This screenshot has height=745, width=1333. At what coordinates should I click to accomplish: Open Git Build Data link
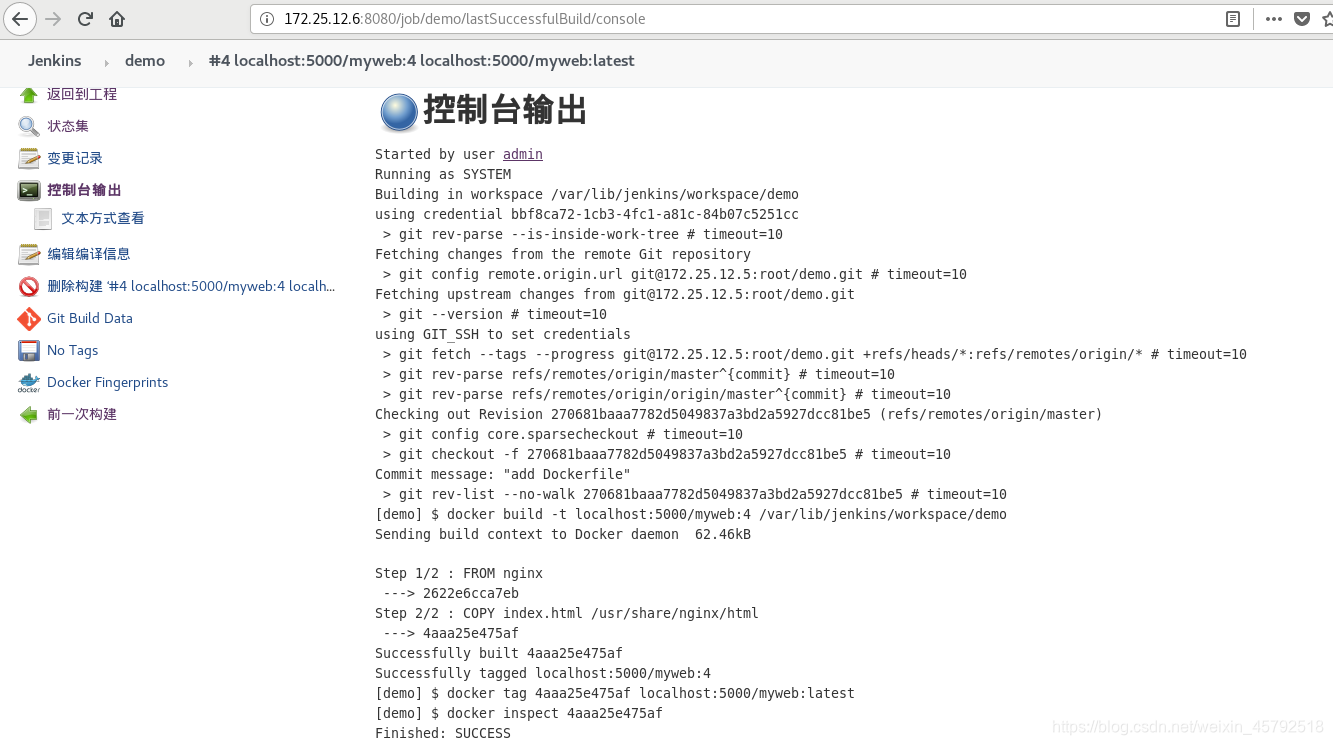(x=90, y=318)
